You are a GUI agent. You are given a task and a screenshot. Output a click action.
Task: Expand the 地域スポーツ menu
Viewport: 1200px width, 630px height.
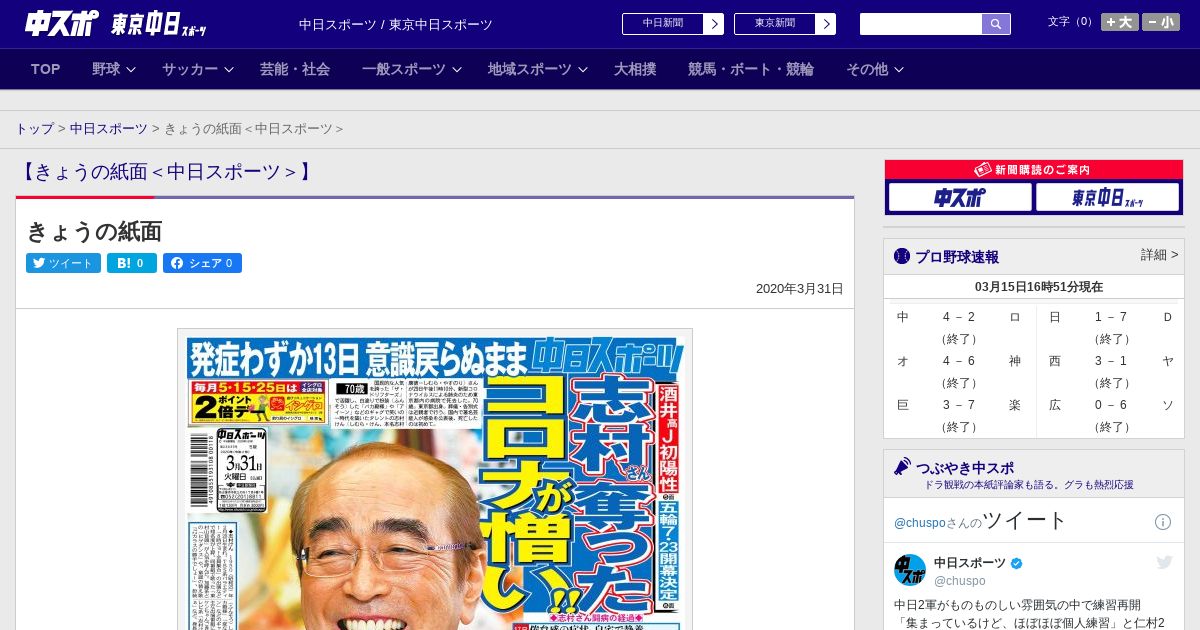click(x=537, y=69)
